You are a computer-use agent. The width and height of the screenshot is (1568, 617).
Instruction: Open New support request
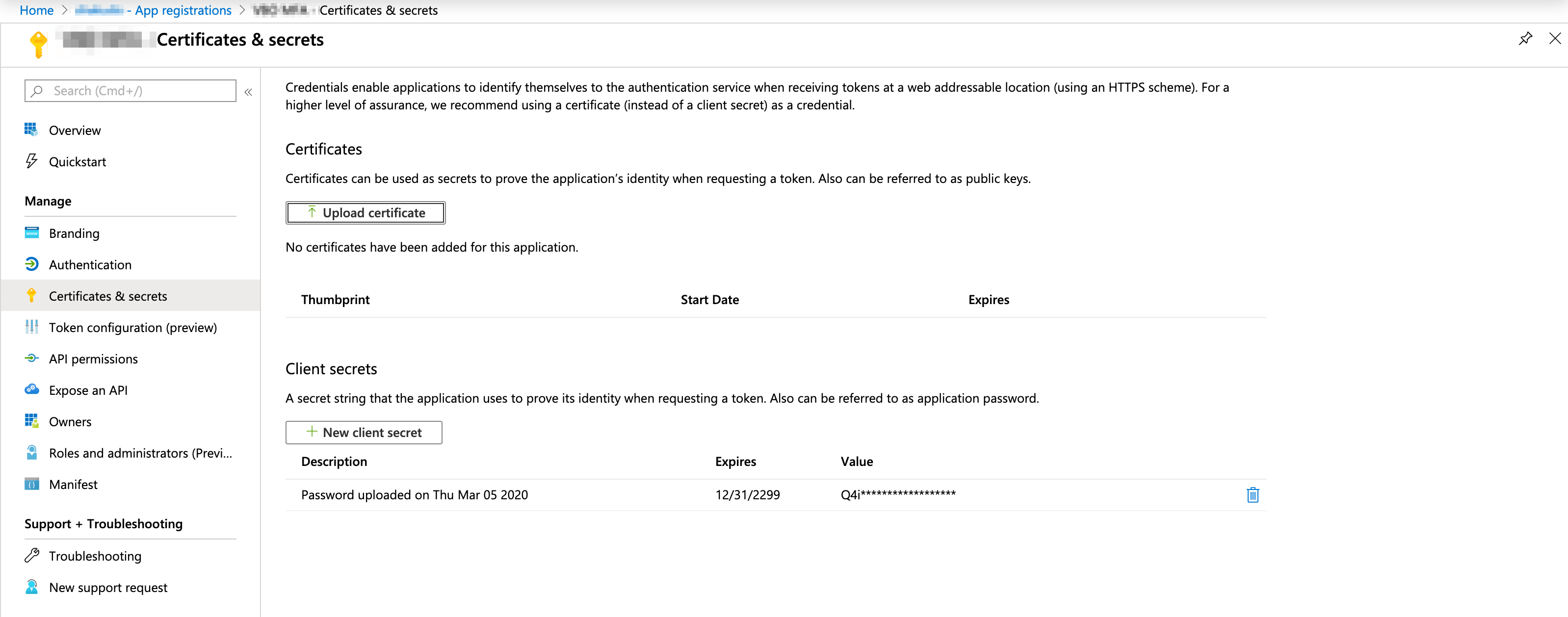[108, 587]
